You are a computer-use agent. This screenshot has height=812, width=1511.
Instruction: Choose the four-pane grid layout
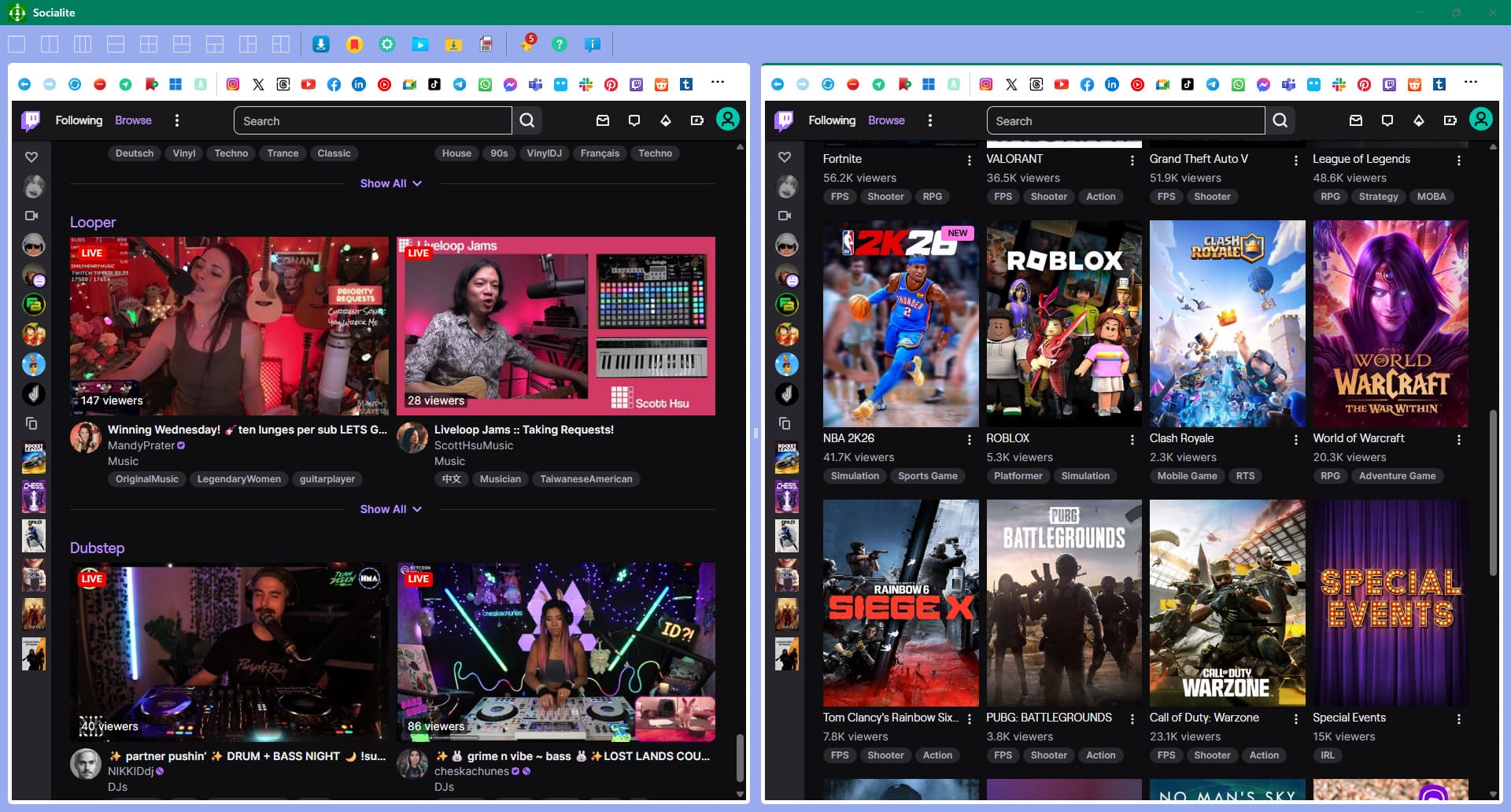[x=149, y=44]
